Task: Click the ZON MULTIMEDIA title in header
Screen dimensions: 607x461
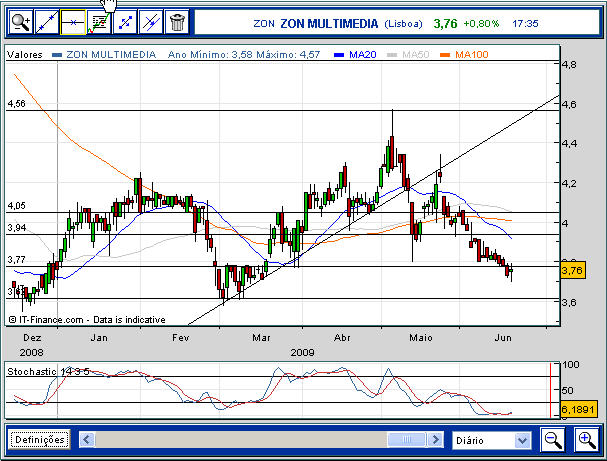Action: (x=329, y=24)
